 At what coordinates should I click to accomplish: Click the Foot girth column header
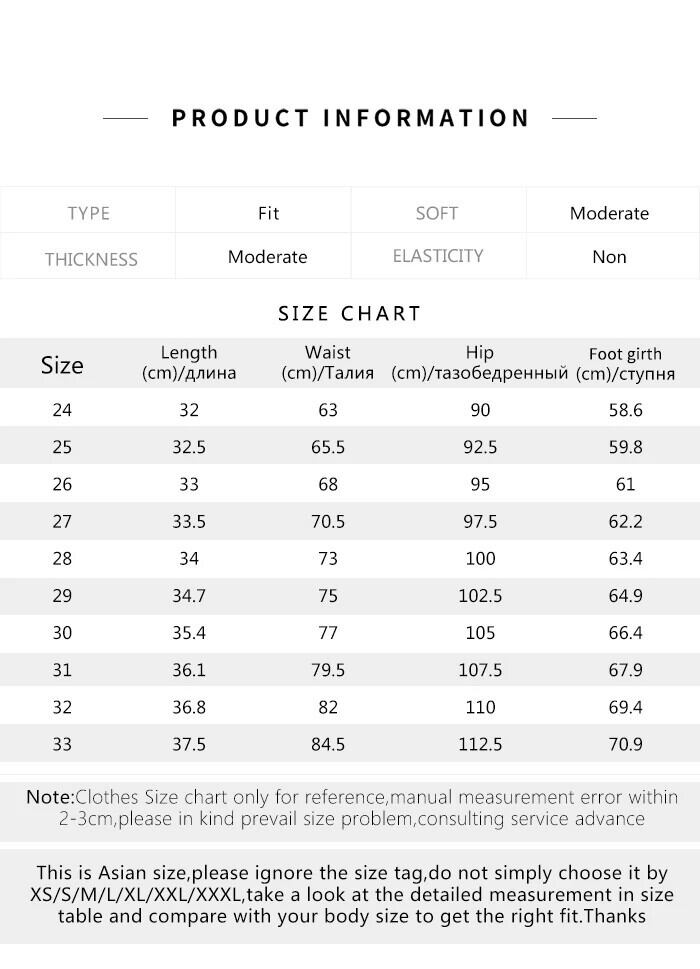625,364
